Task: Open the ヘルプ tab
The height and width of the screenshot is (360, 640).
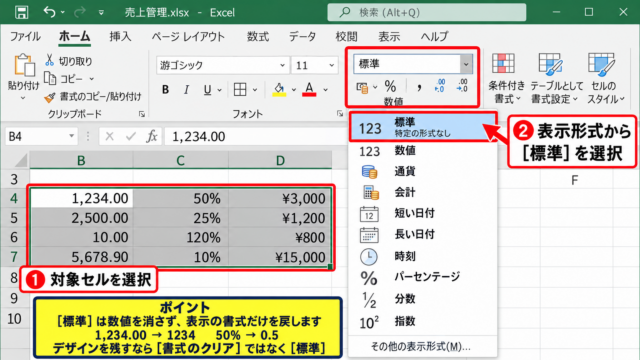Action: [434, 36]
